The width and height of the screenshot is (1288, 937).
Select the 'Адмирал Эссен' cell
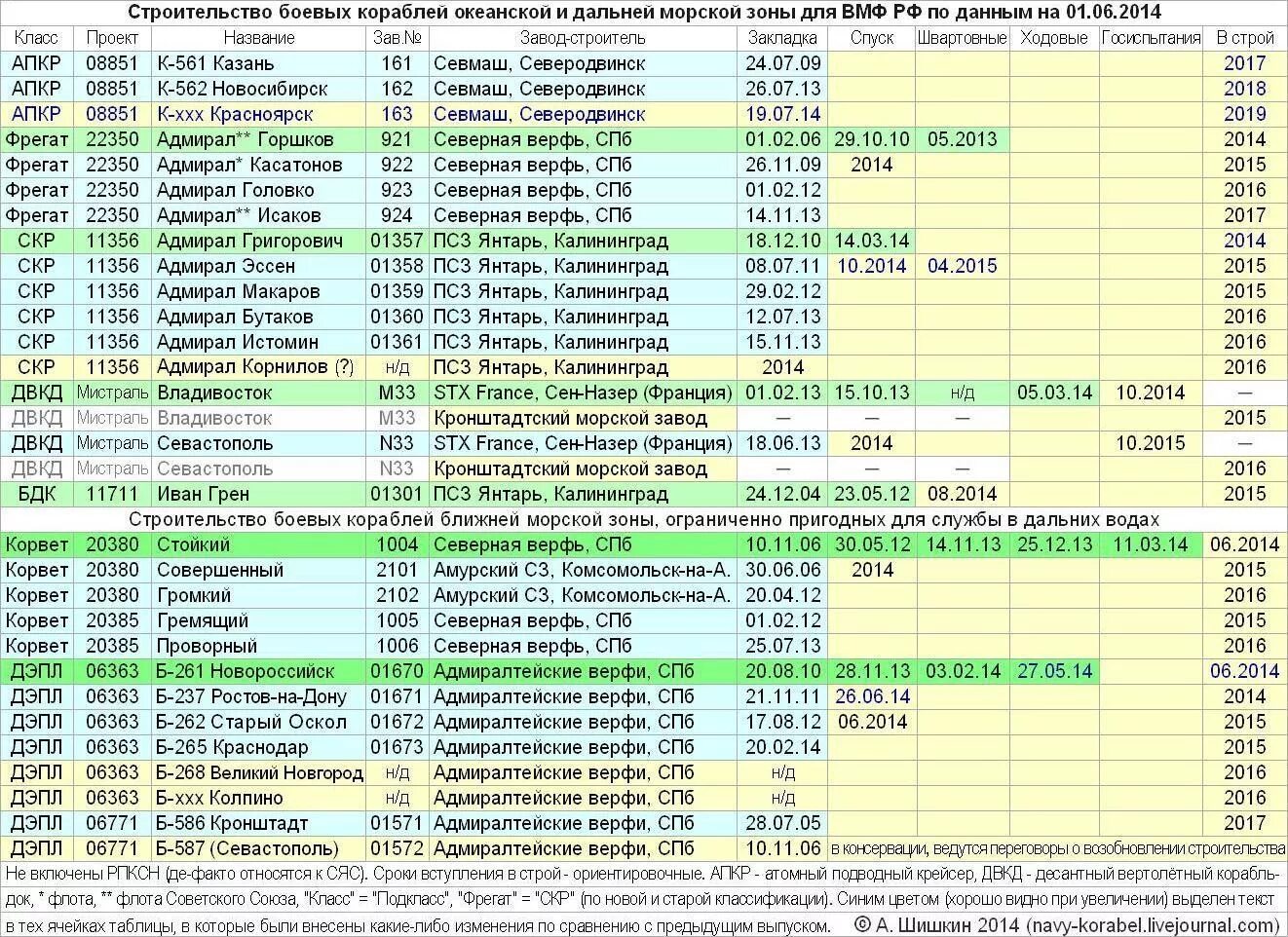(259, 266)
